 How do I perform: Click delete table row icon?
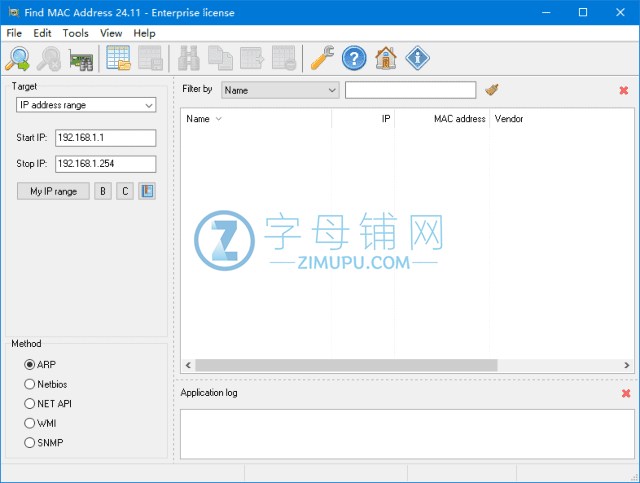[x=284, y=58]
